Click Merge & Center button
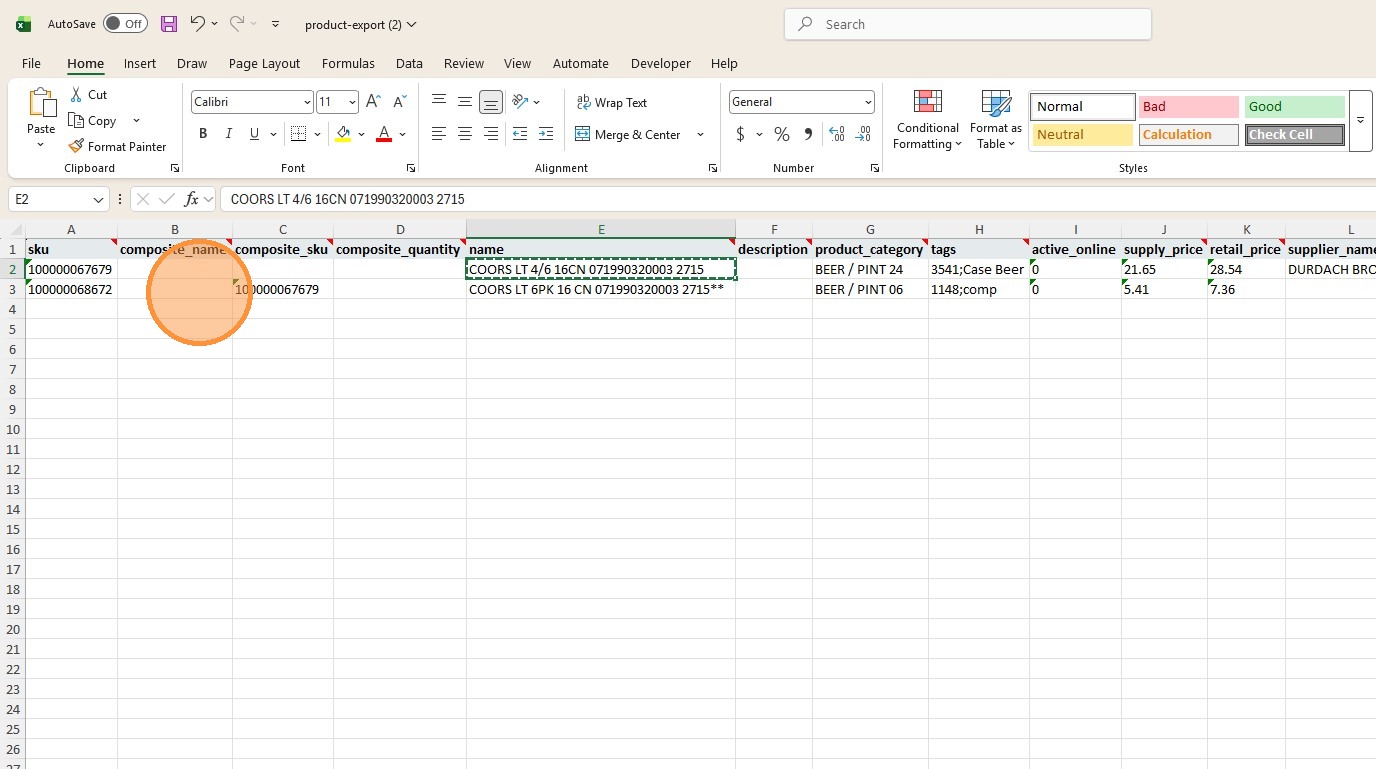The height and width of the screenshot is (769, 1376). pyautogui.click(x=629, y=134)
